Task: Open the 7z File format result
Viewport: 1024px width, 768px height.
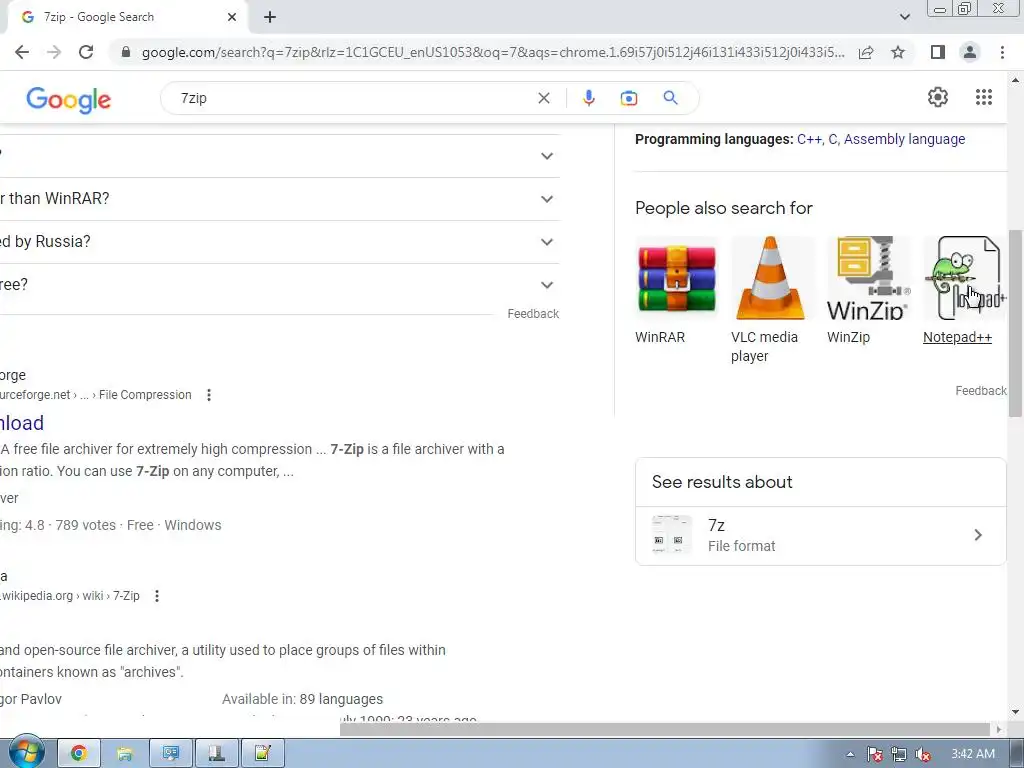Action: click(821, 536)
